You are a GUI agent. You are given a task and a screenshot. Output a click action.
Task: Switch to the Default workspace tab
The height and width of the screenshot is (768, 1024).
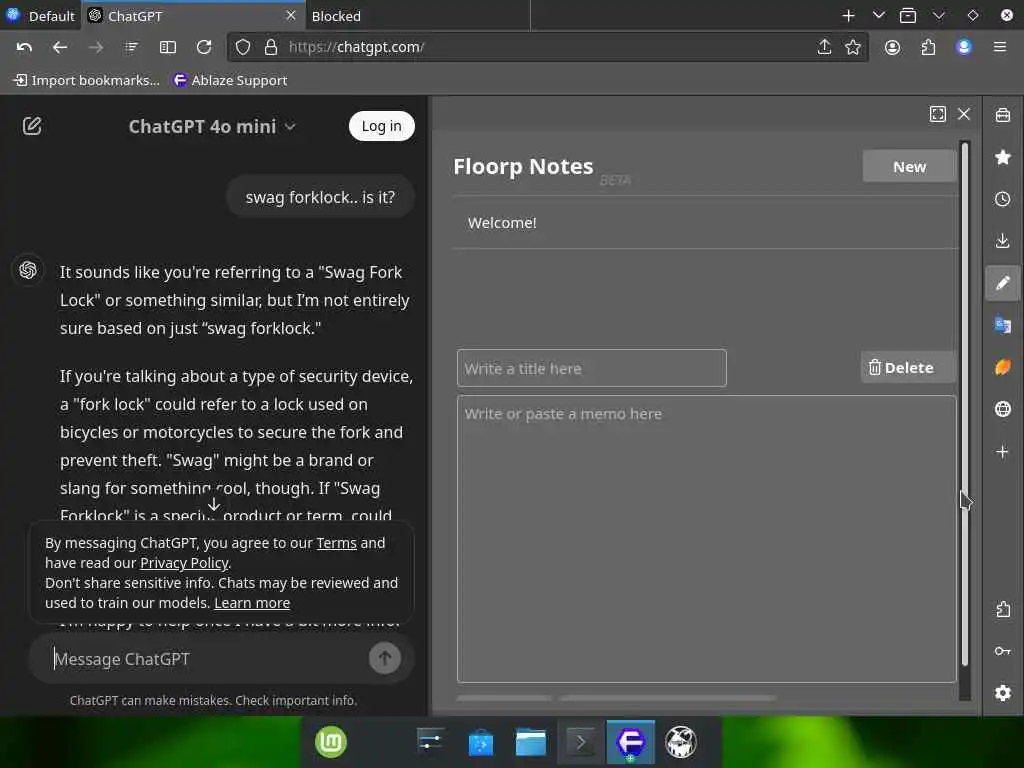point(40,16)
